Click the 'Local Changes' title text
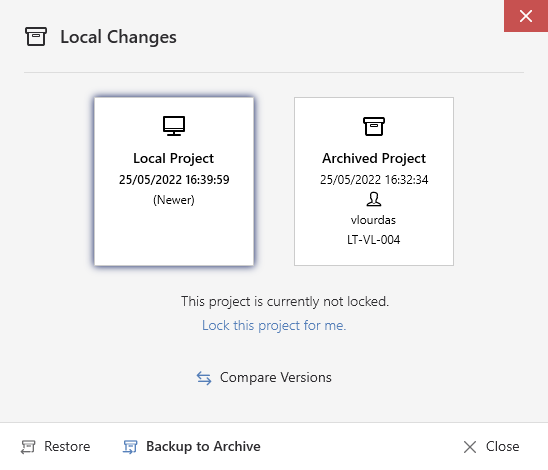This screenshot has width=548, height=470. tap(118, 37)
